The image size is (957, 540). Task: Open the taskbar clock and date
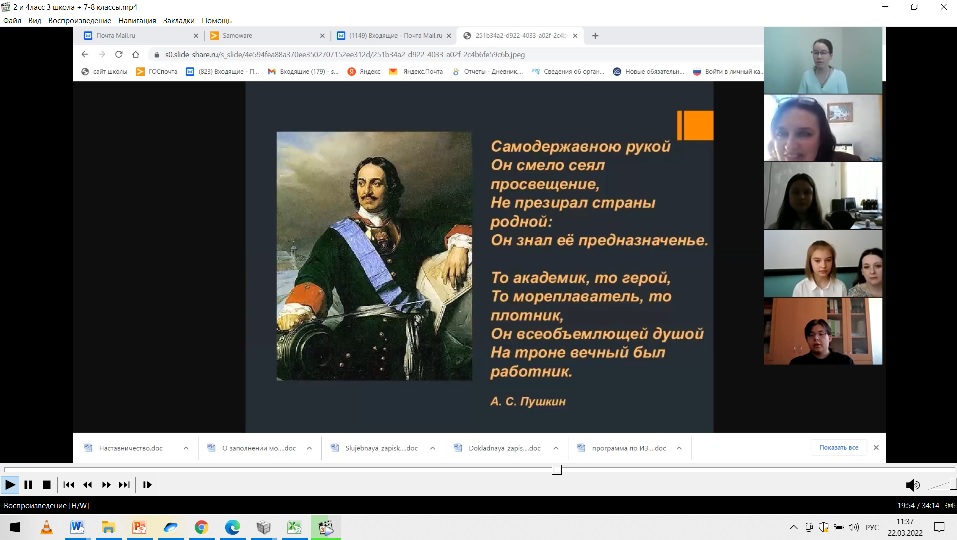pos(905,527)
